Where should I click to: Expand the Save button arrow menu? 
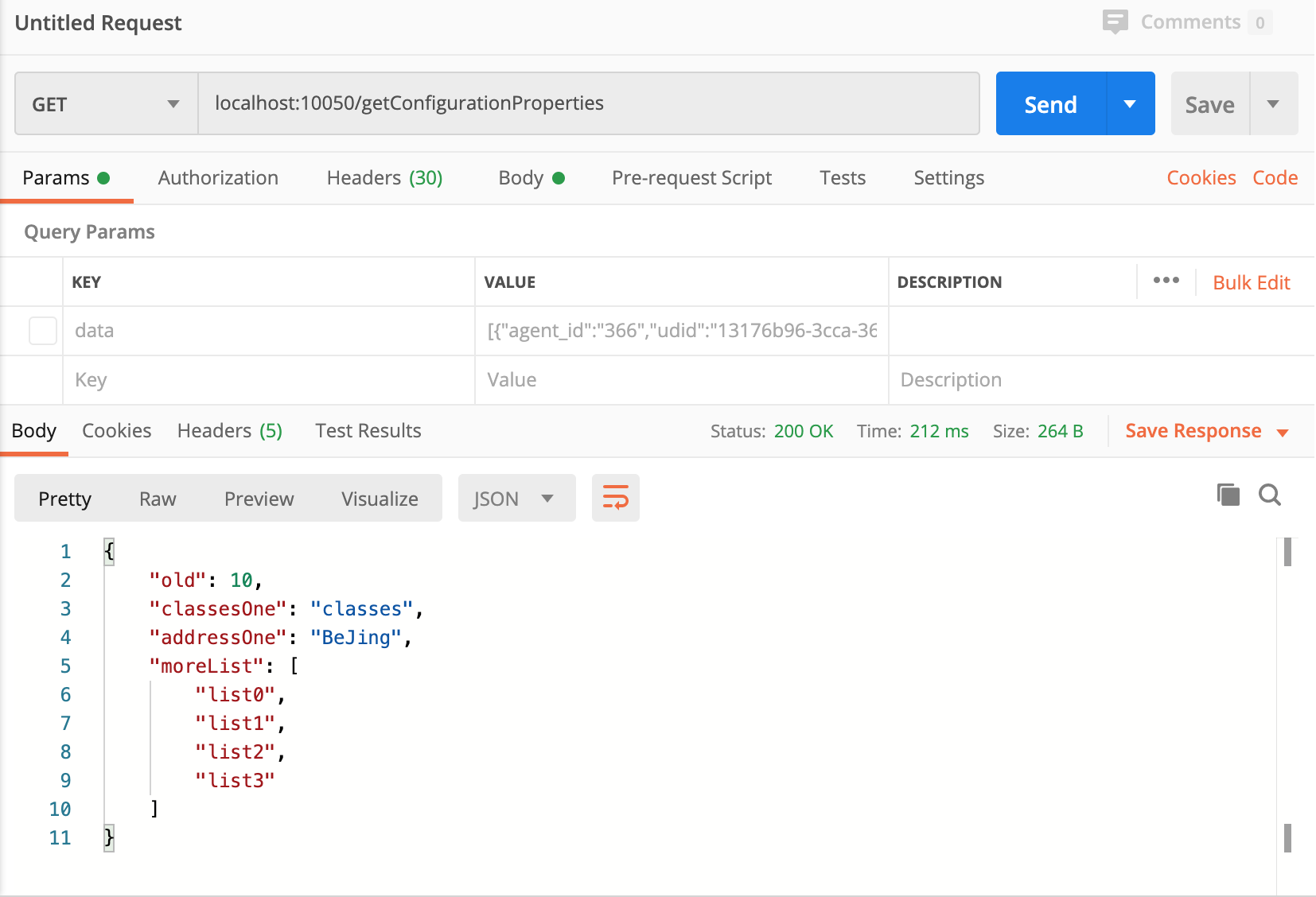click(x=1273, y=104)
